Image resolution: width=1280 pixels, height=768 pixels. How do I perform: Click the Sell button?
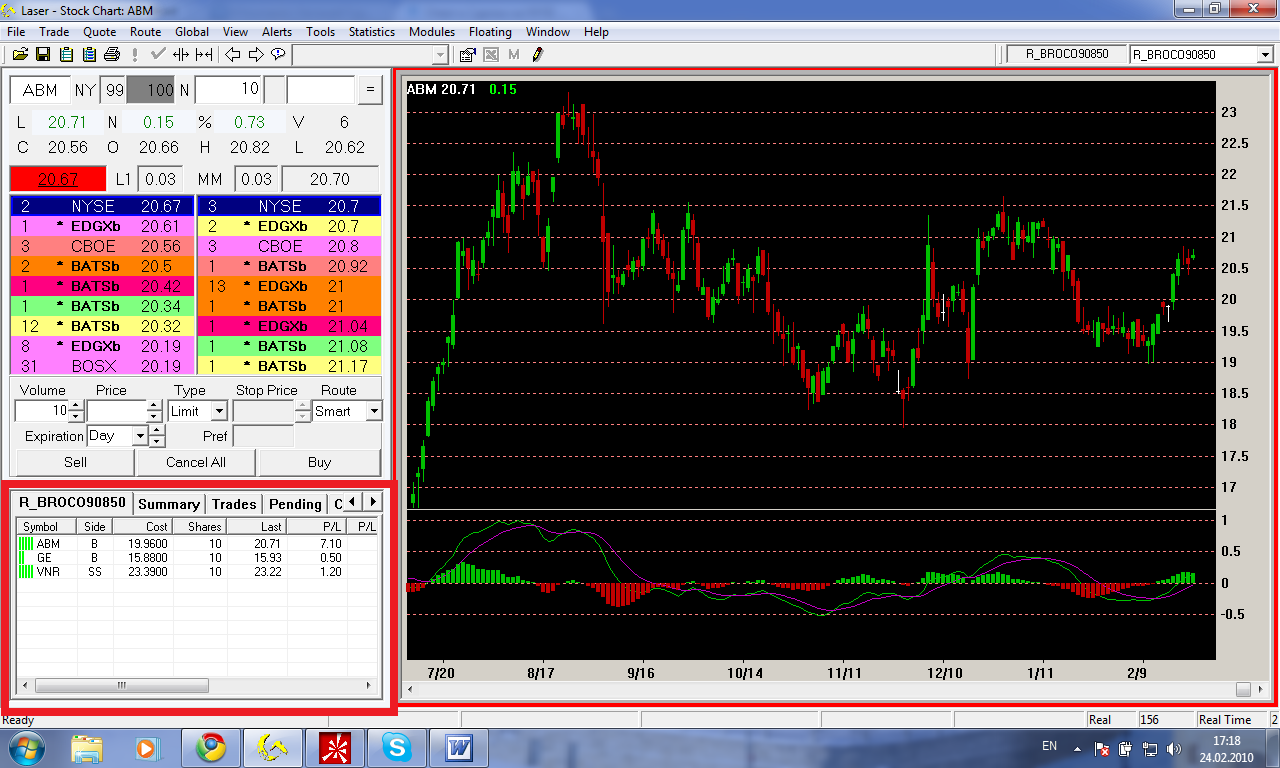[75, 462]
